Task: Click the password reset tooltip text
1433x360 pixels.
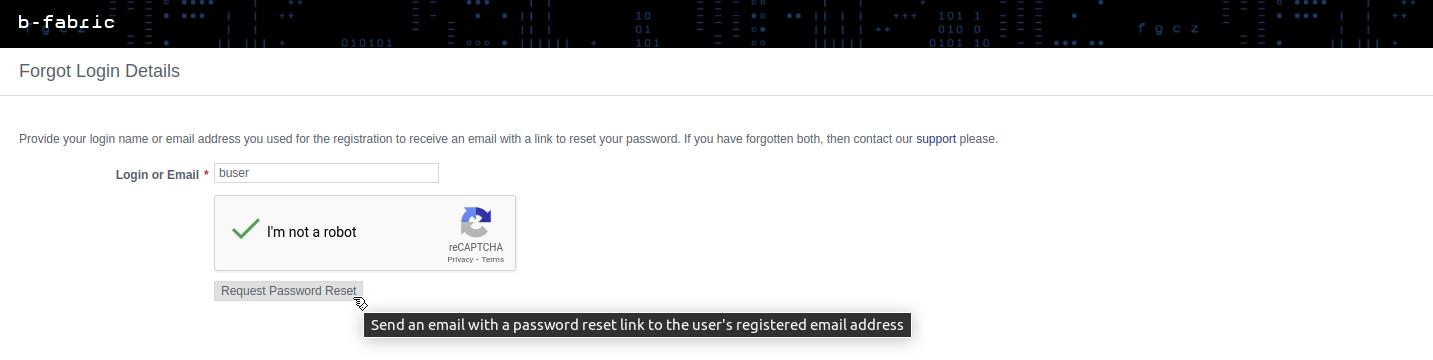Action: click(x=637, y=325)
